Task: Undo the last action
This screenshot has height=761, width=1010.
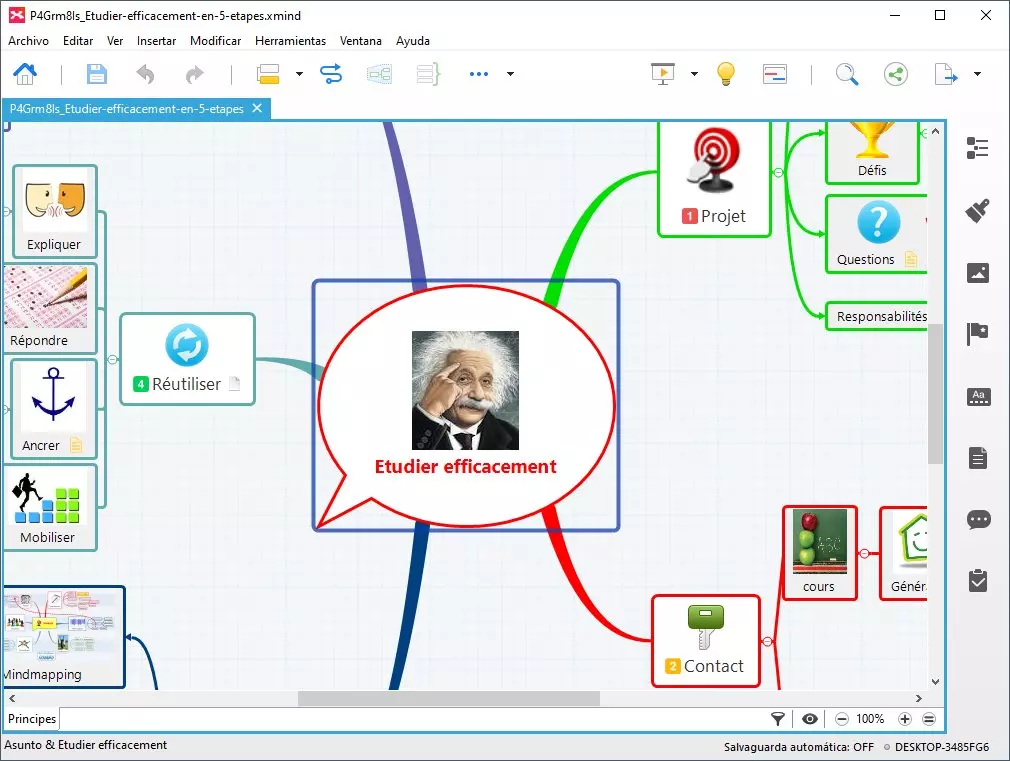Action: point(145,74)
